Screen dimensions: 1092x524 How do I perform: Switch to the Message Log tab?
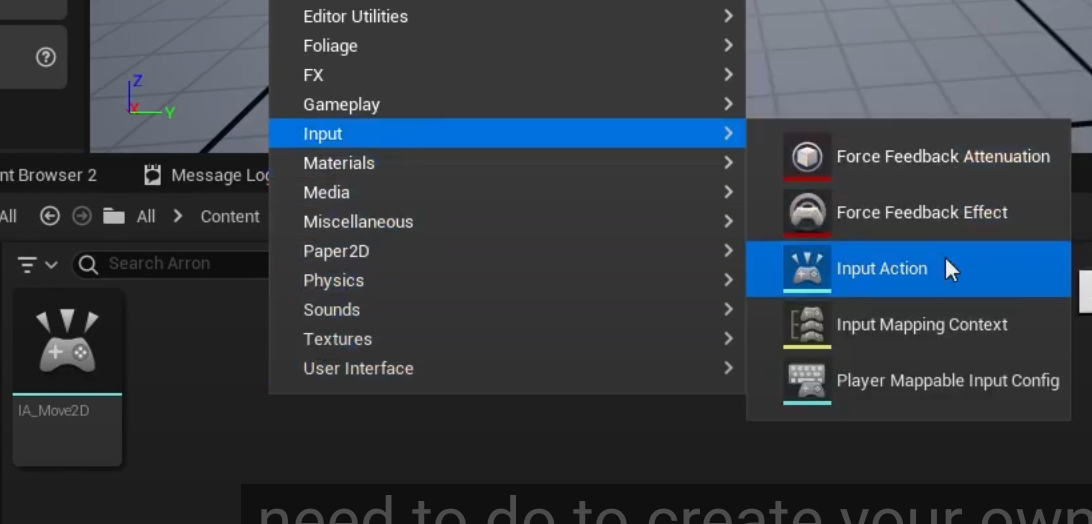(x=206, y=176)
